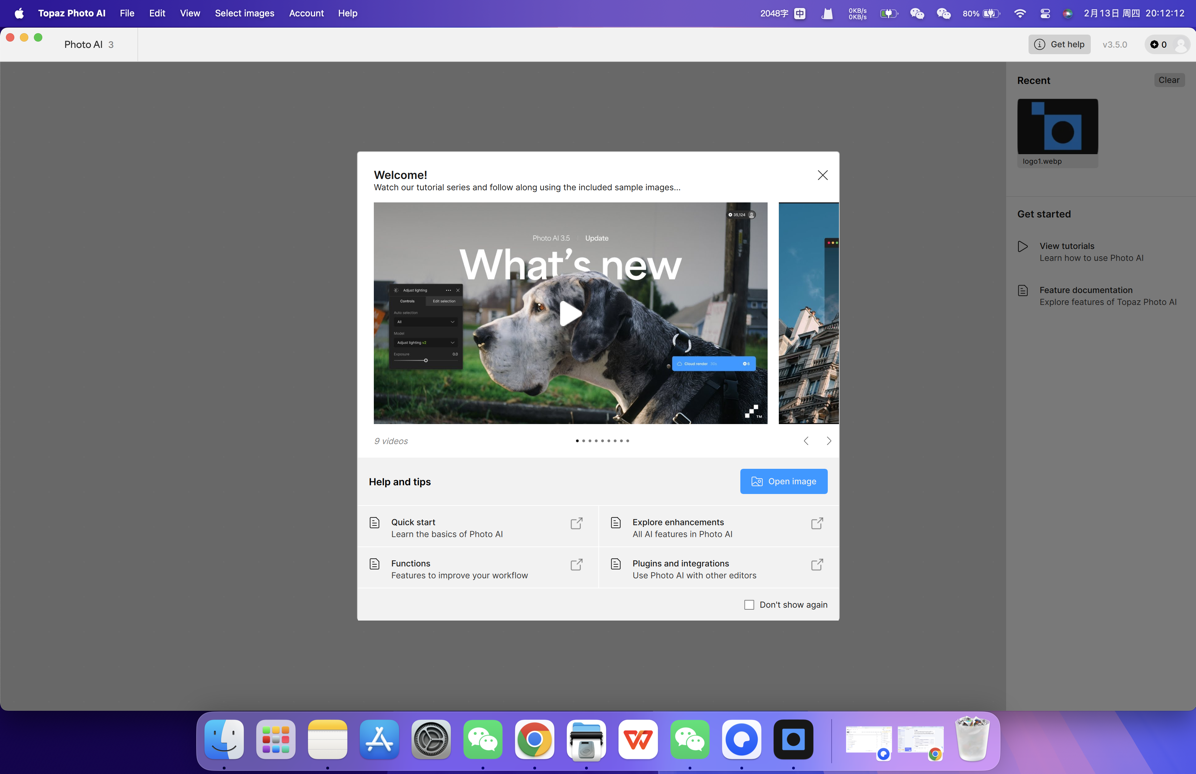Screen dimensions: 1196x774
Task: Open the logo1.webp recent thumbnail
Action: click(1057, 127)
